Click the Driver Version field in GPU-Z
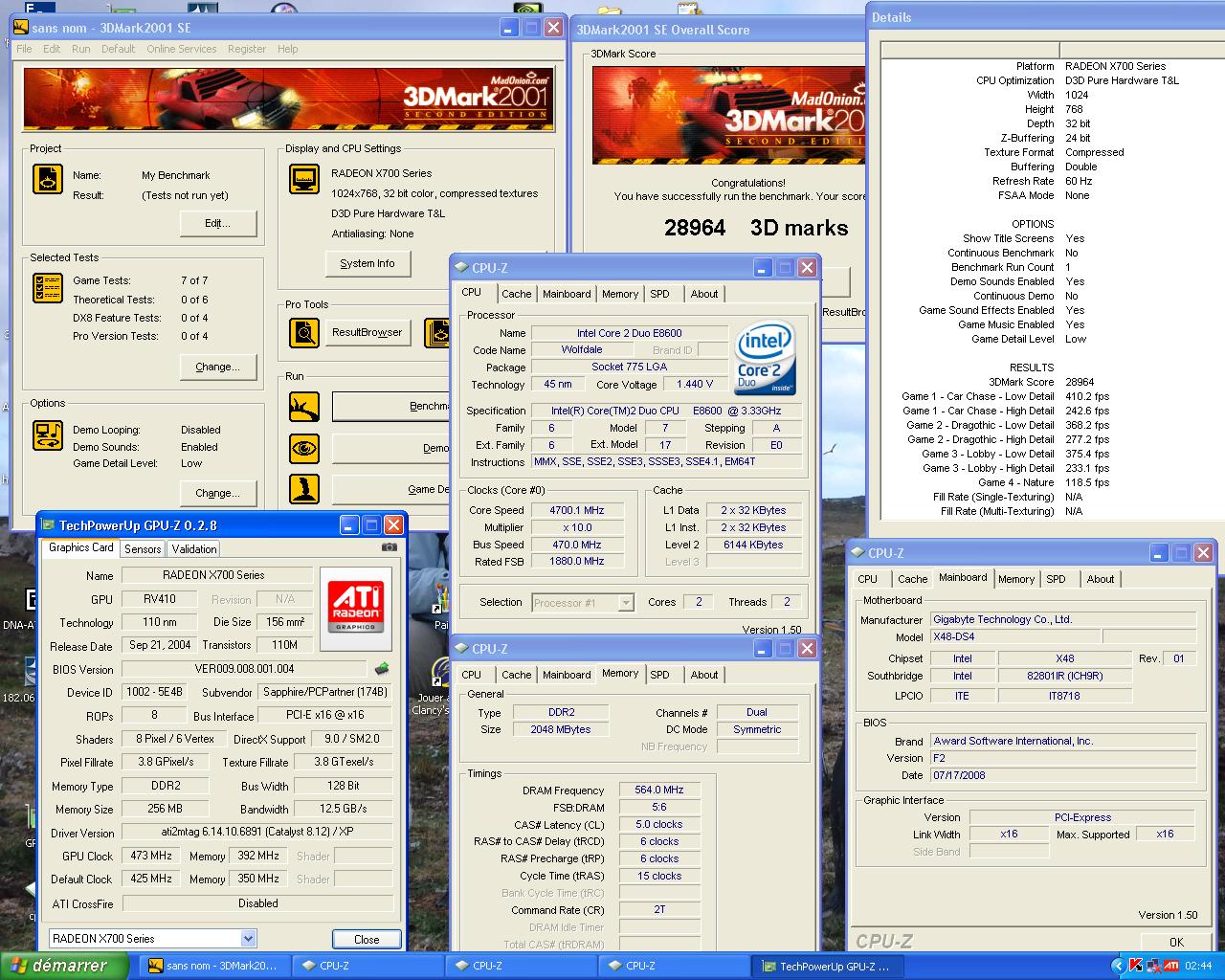 (x=257, y=833)
